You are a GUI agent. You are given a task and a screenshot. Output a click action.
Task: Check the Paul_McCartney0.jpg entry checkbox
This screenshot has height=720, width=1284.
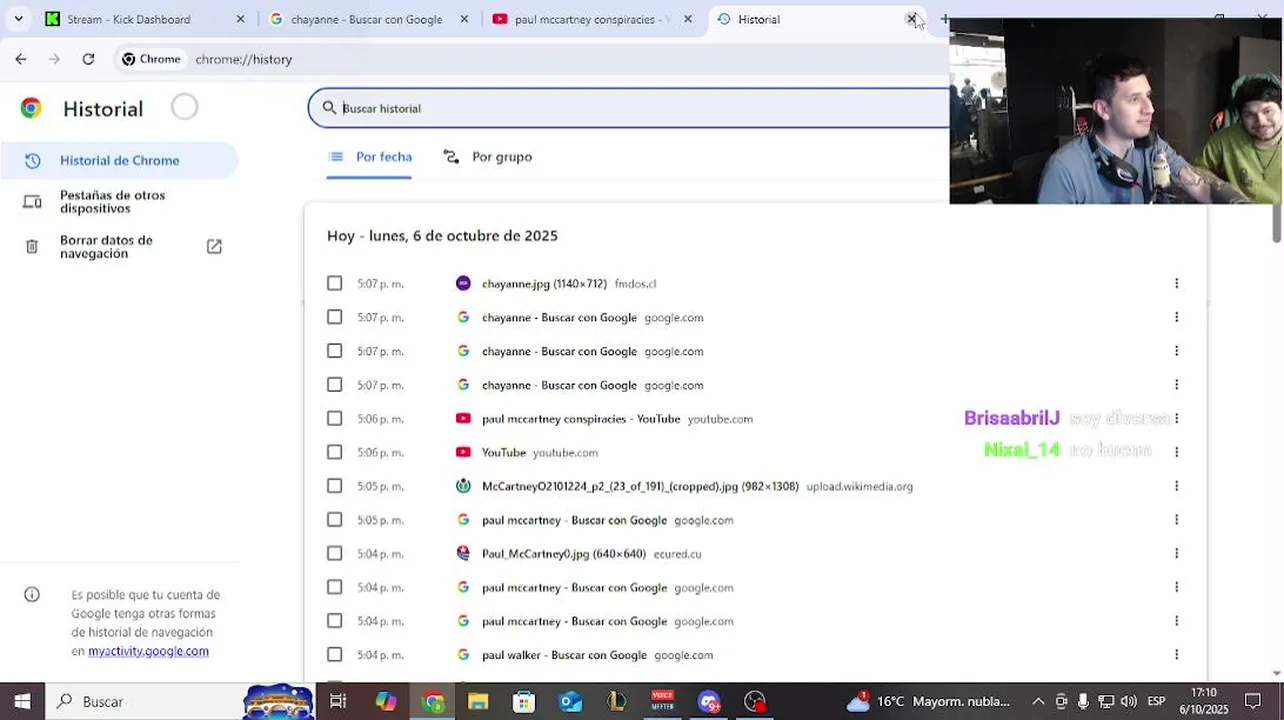point(334,553)
